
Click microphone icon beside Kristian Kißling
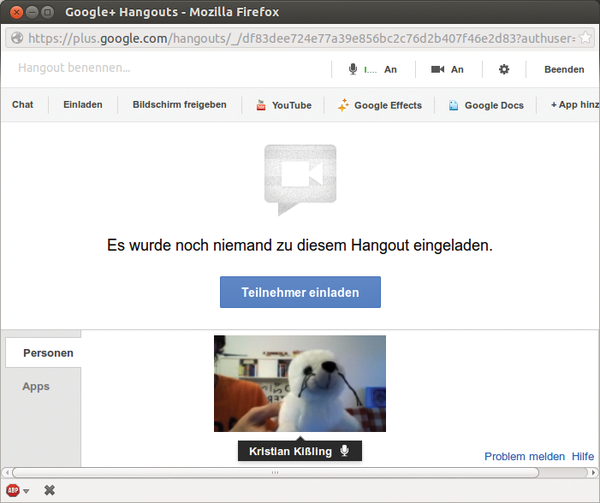[345, 451]
